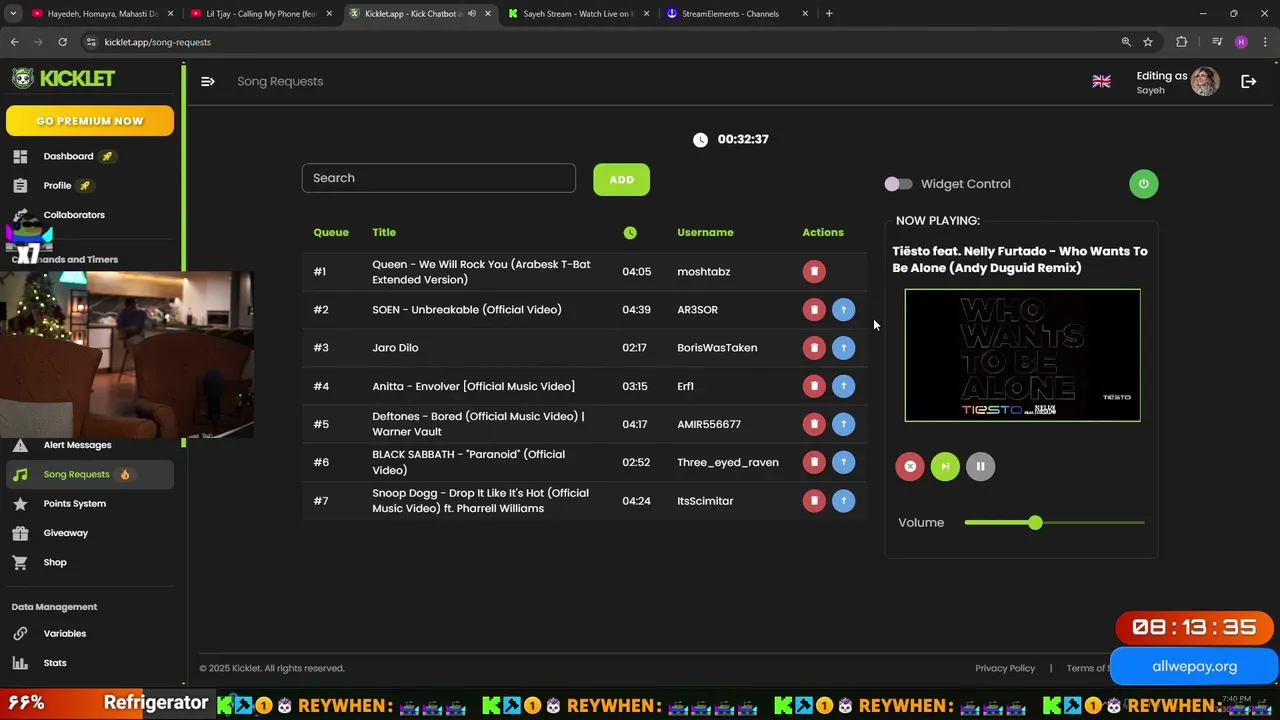The height and width of the screenshot is (720, 1280).
Task: Open a new browser tab
Action: [829, 14]
